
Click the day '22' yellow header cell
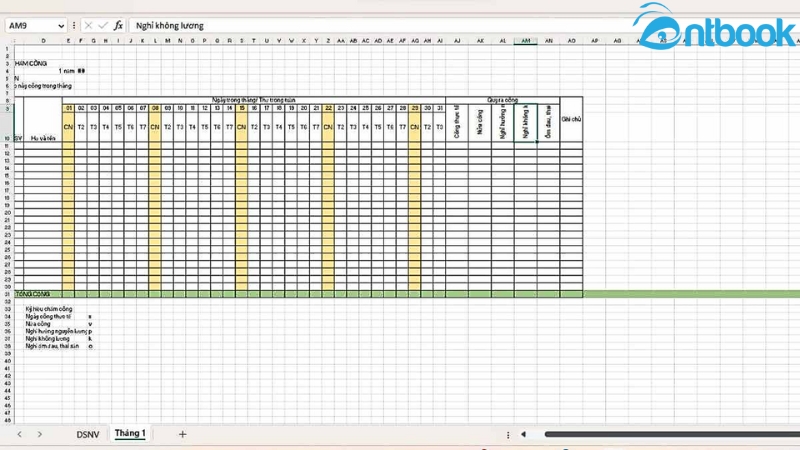click(328, 108)
